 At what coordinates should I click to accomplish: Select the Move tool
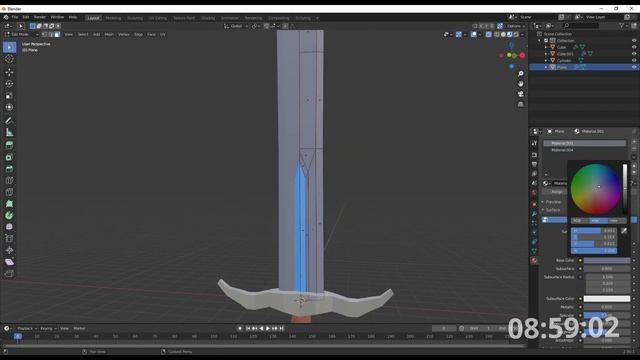(x=9, y=72)
